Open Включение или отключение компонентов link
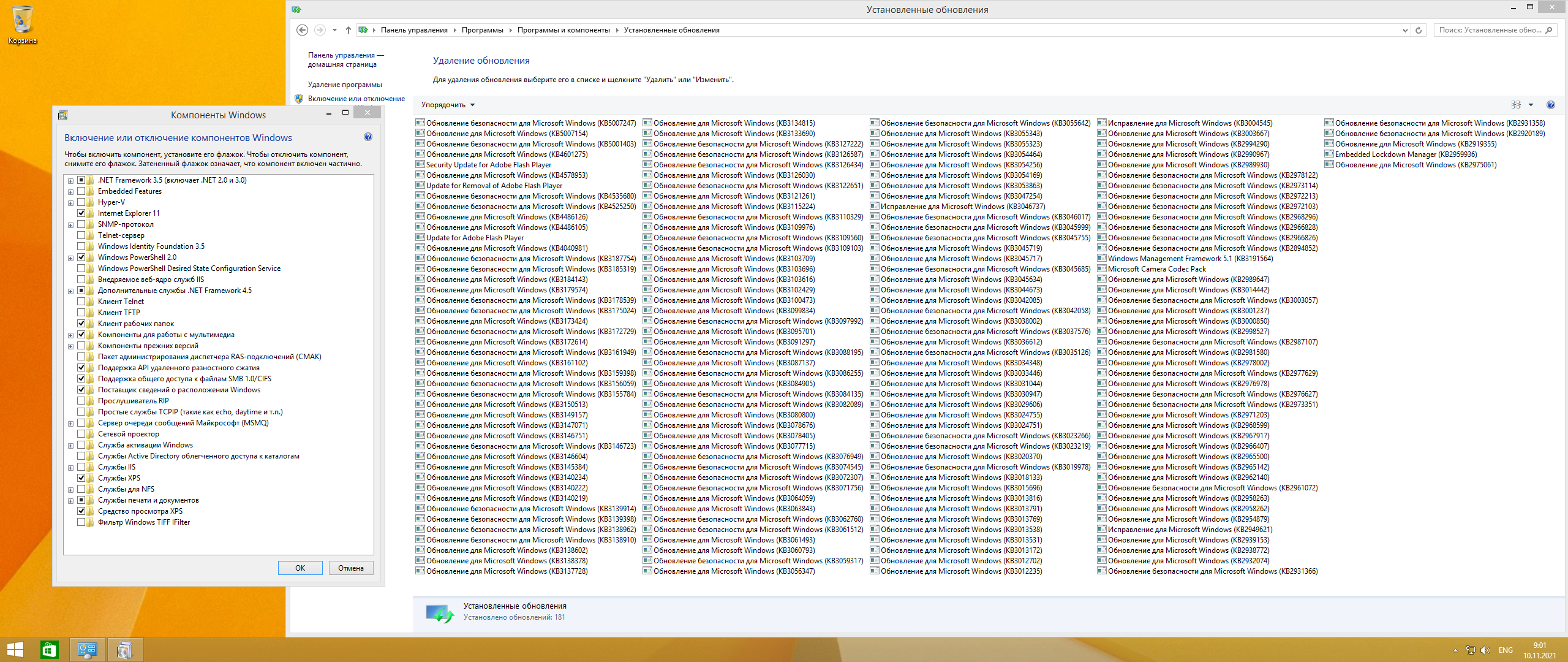The width and height of the screenshot is (1568, 662). [x=356, y=99]
